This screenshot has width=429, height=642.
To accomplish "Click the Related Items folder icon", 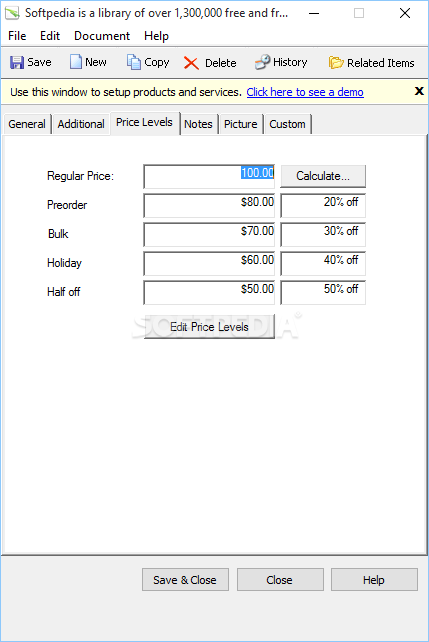I will click(x=336, y=63).
